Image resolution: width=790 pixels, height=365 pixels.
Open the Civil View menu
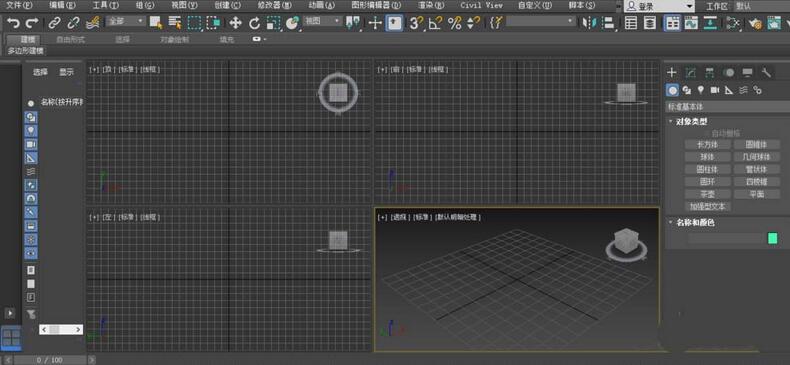coord(482,5)
